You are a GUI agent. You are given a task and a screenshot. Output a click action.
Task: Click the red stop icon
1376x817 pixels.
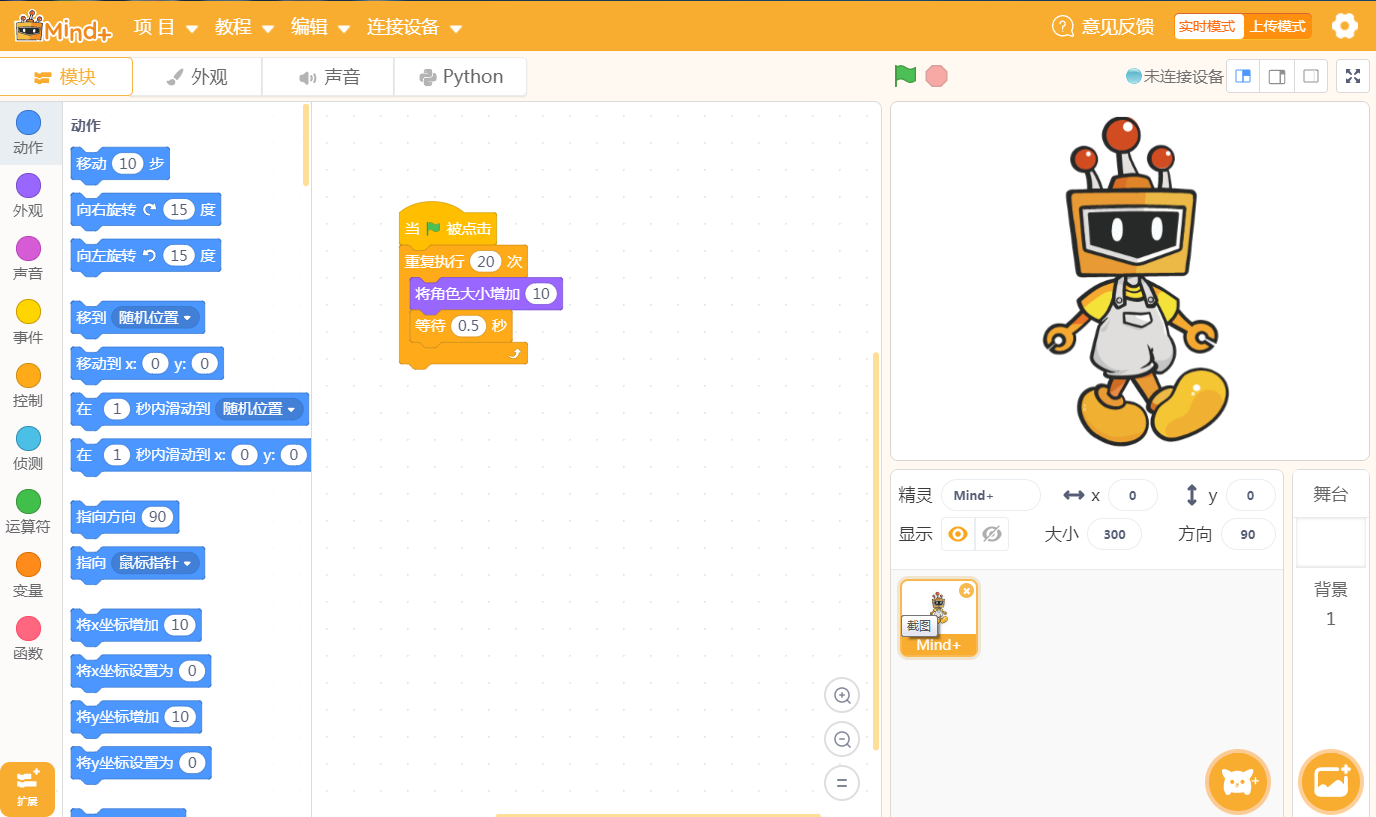point(936,76)
